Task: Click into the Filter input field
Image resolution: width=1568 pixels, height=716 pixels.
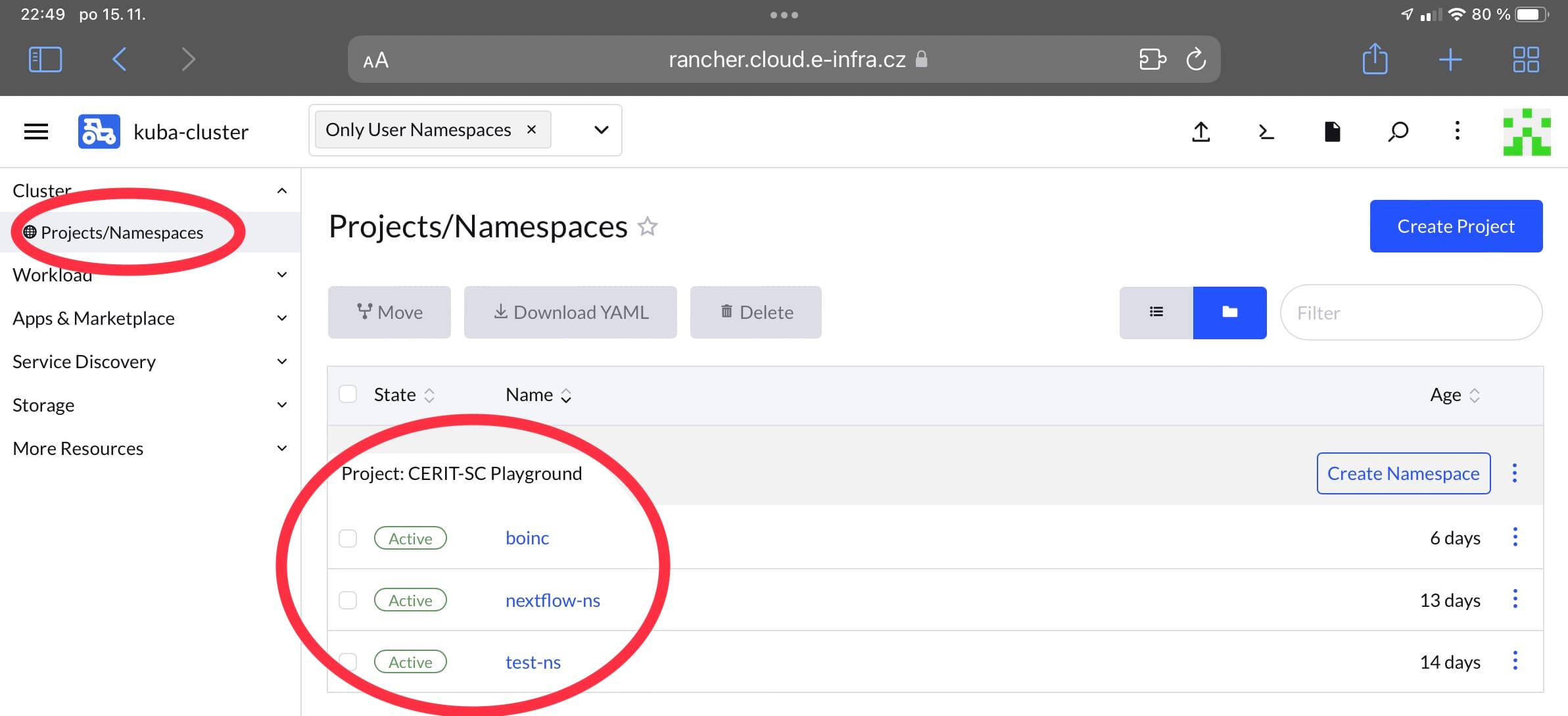Action: click(x=1411, y=313)
